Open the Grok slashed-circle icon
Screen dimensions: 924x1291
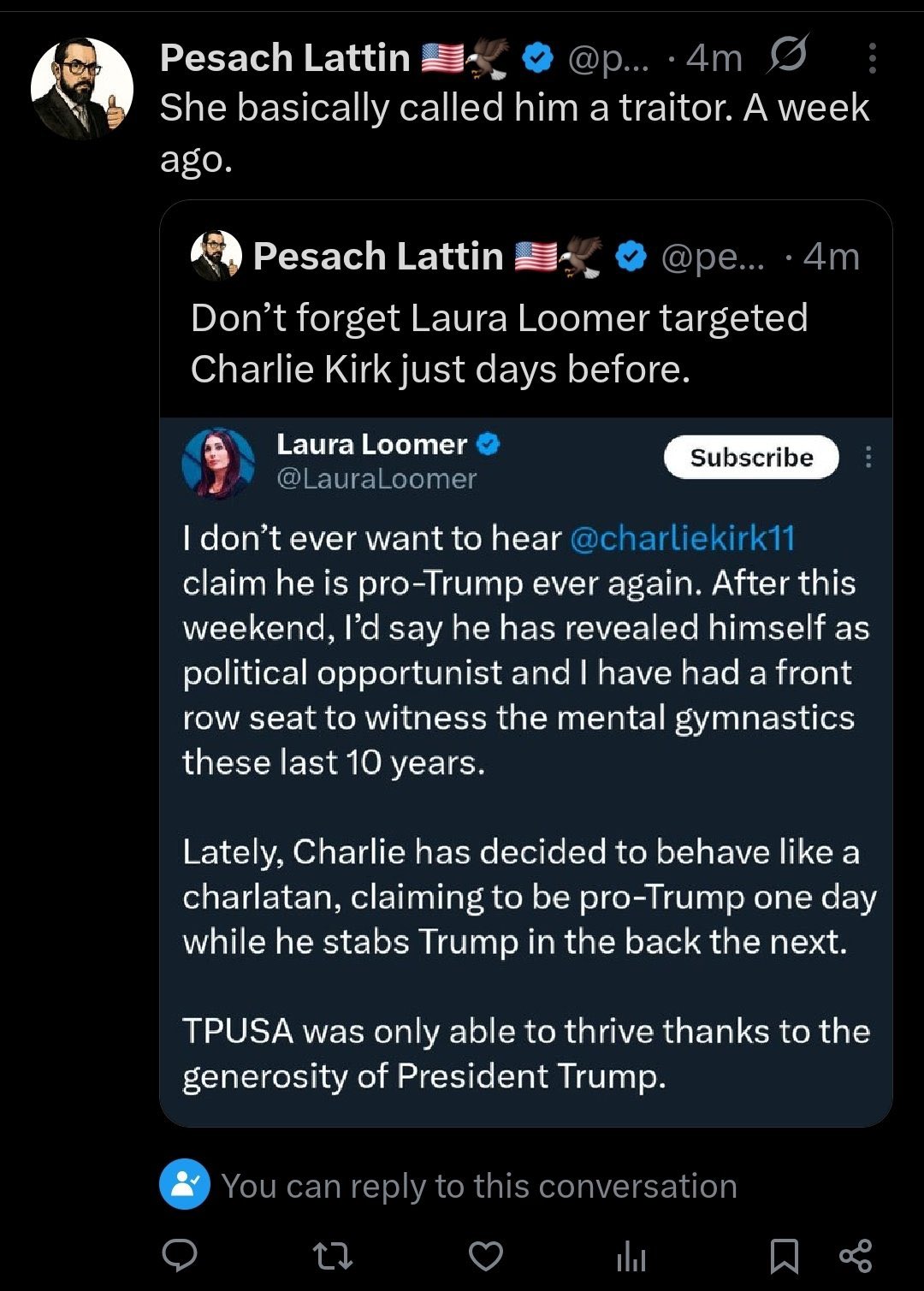tap(786, 56)
